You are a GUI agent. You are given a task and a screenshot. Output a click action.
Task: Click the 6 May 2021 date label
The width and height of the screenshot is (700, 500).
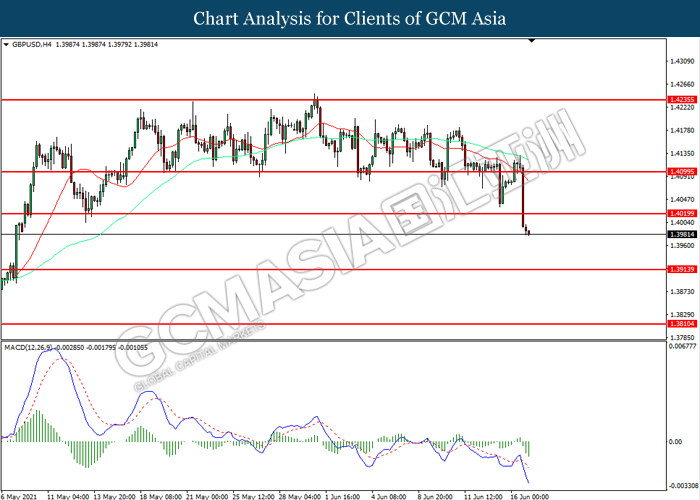pos(19,496)
